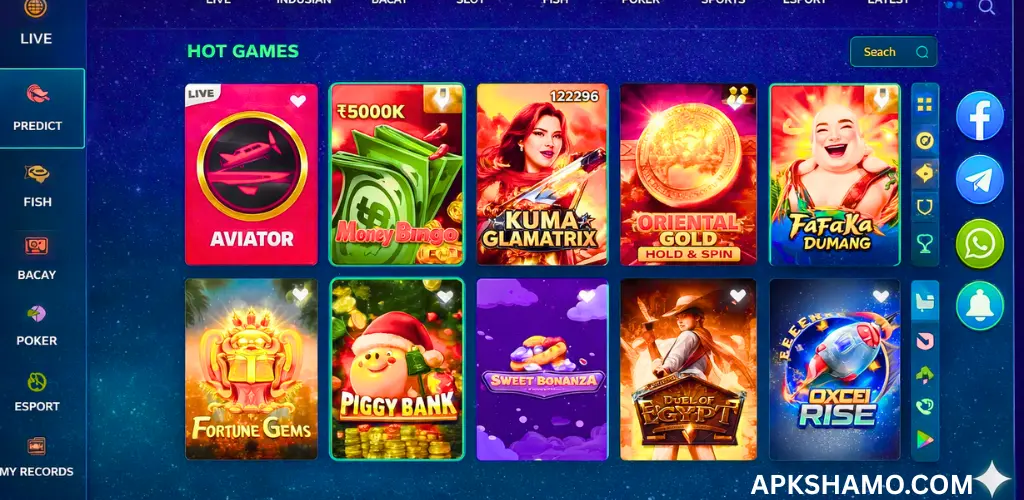Image resolution: width=1024 pixels, height=500 pixels.
Task: Open the WhatsApp contact icon
Action: 980,243
